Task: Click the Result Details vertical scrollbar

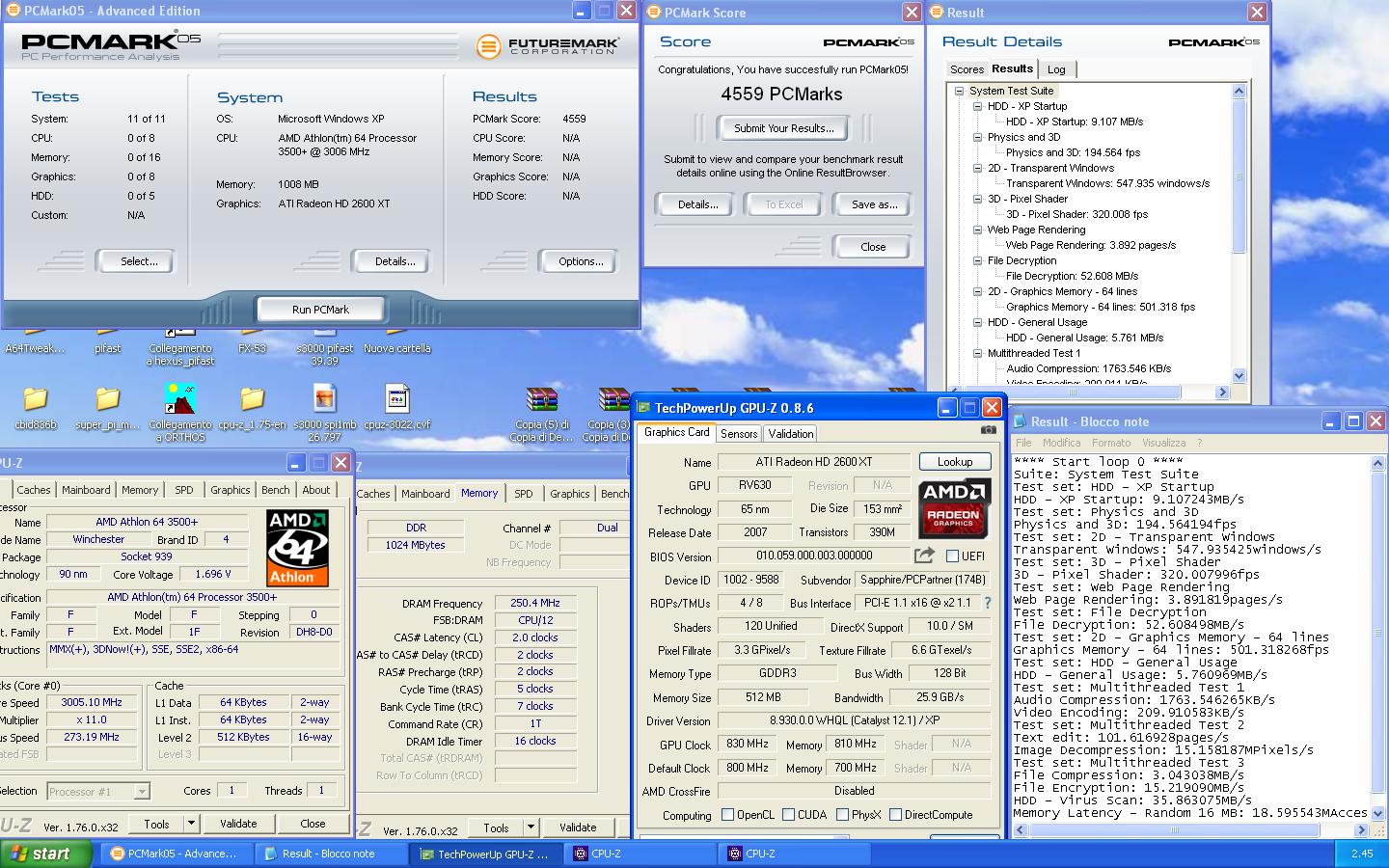Action: (1239, 233)
